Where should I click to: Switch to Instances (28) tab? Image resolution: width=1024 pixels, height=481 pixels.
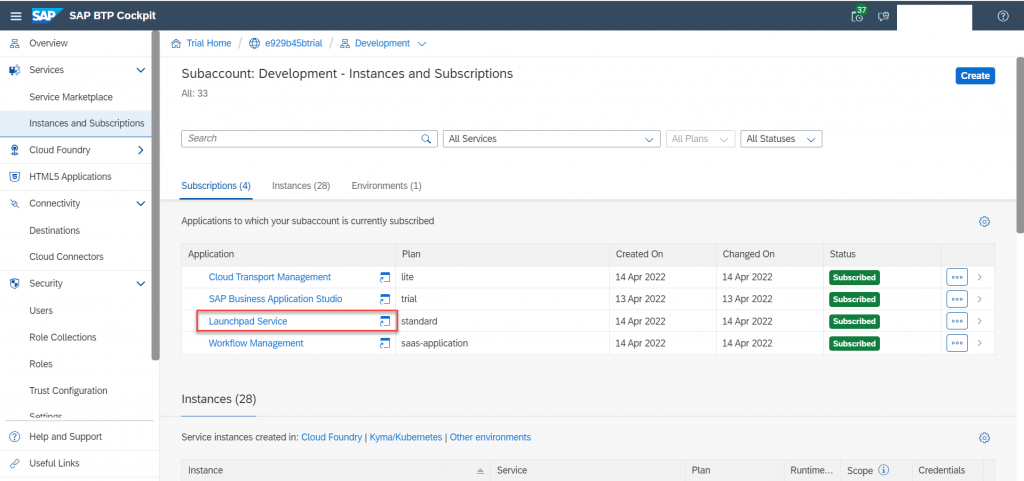(x=301, y=186)
